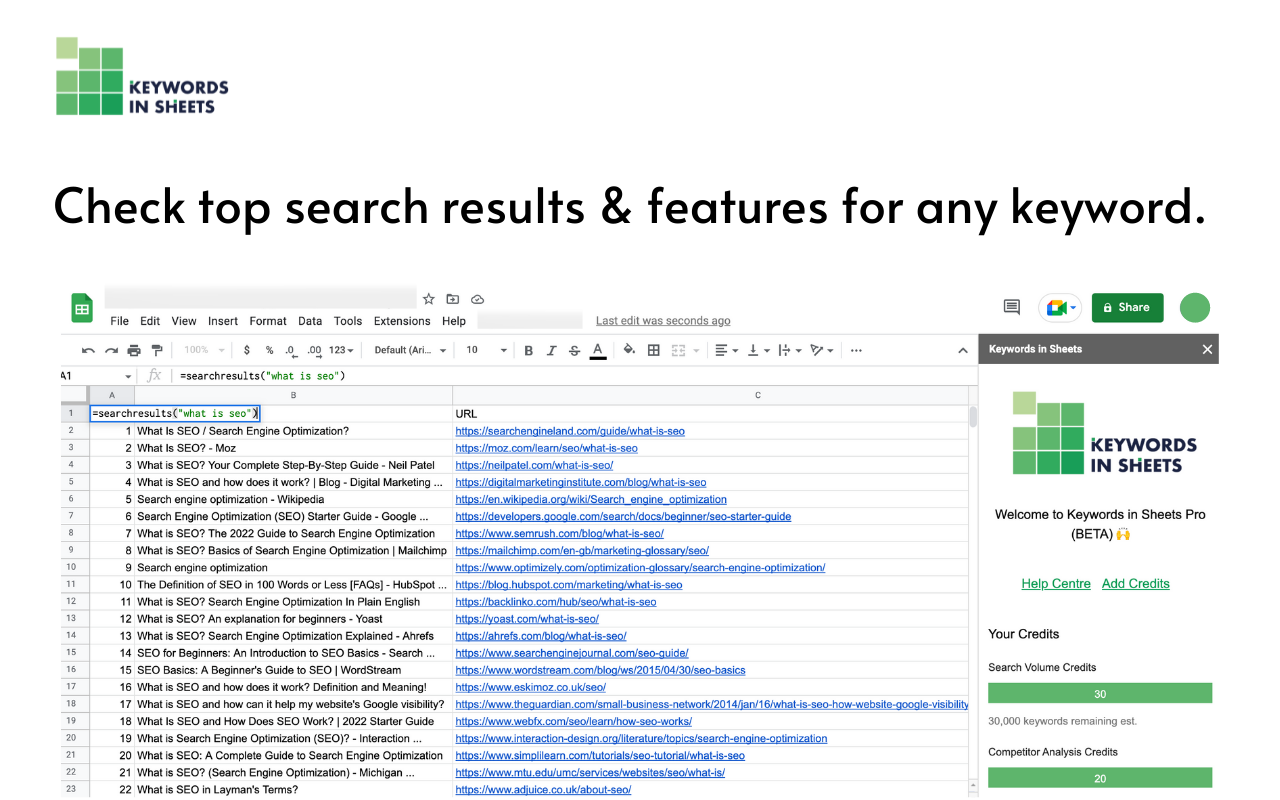This screenshot has width=1280, height=800.
Task: Show more toolbar options
Action: click(856, 350)
